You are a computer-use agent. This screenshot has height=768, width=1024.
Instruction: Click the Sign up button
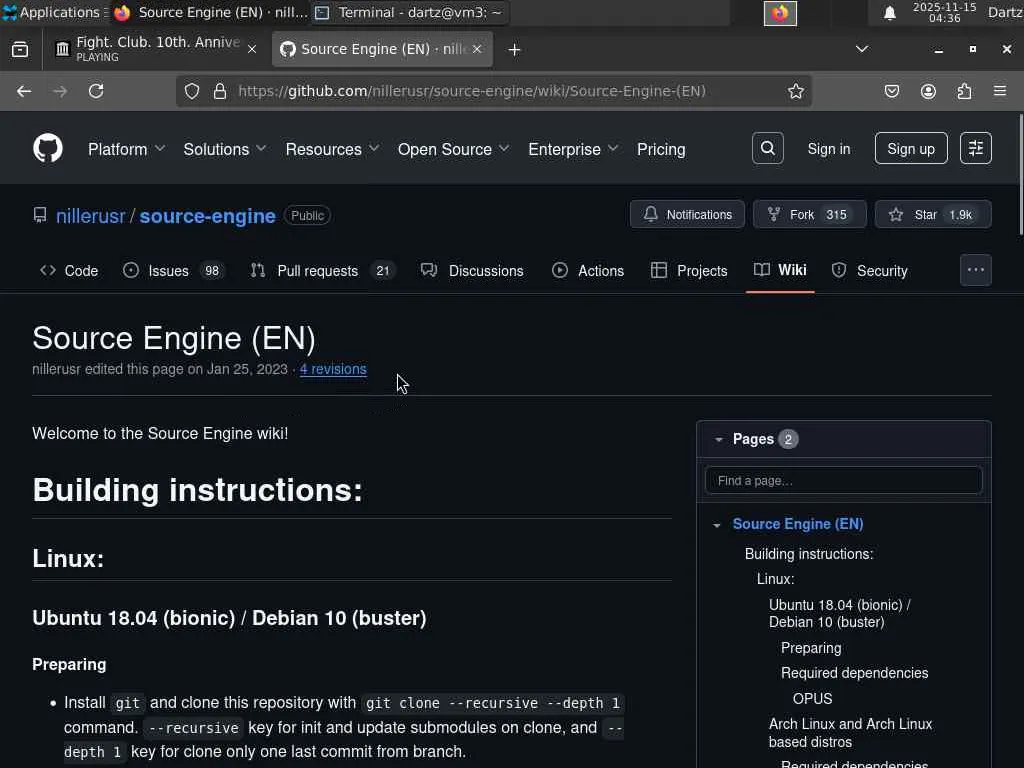[910, 149]
